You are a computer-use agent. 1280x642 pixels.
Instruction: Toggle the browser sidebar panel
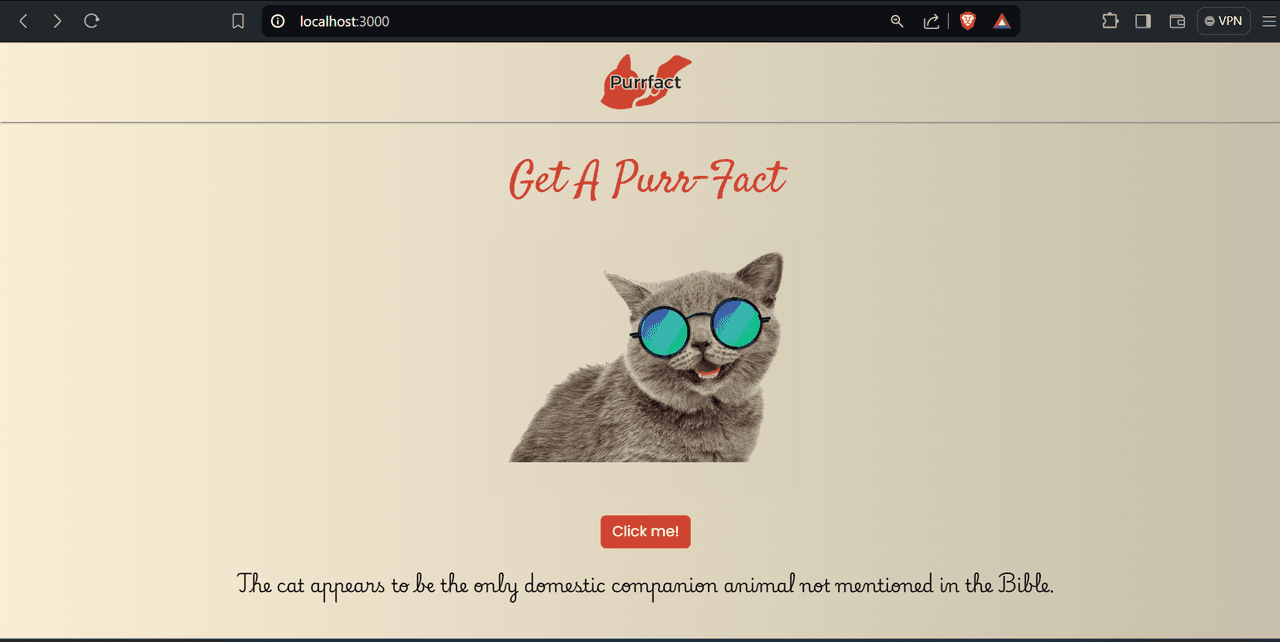coord(1143,21)
